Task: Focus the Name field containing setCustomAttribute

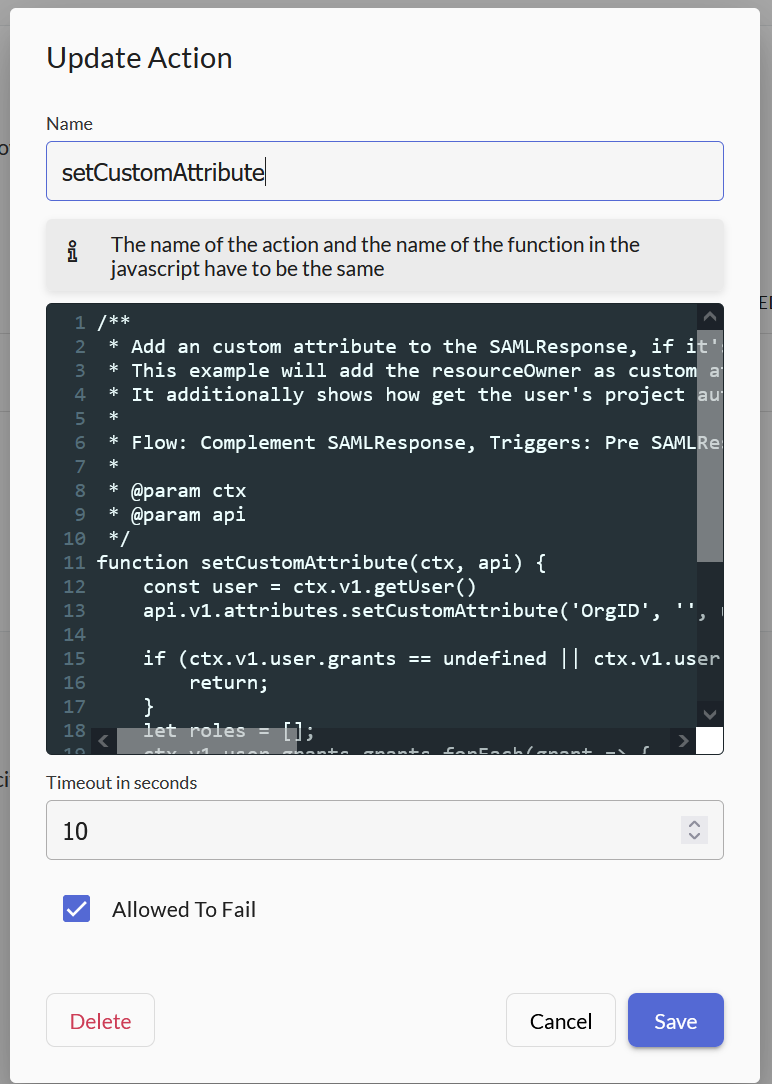Action: click(384, 171)
